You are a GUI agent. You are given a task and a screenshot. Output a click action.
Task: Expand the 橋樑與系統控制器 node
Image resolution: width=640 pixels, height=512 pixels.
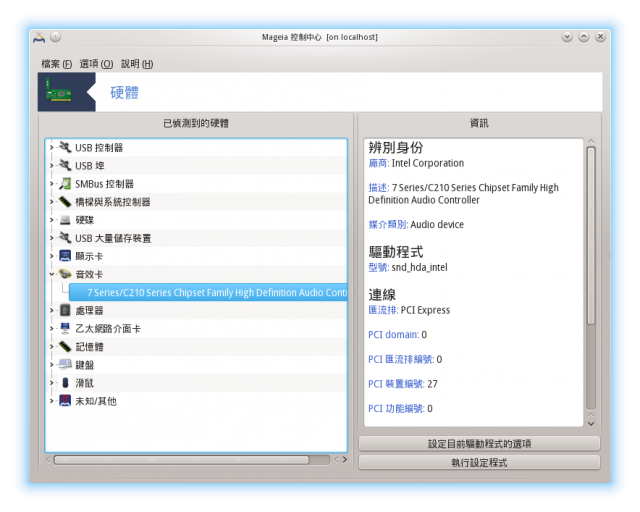pos(51,202)
